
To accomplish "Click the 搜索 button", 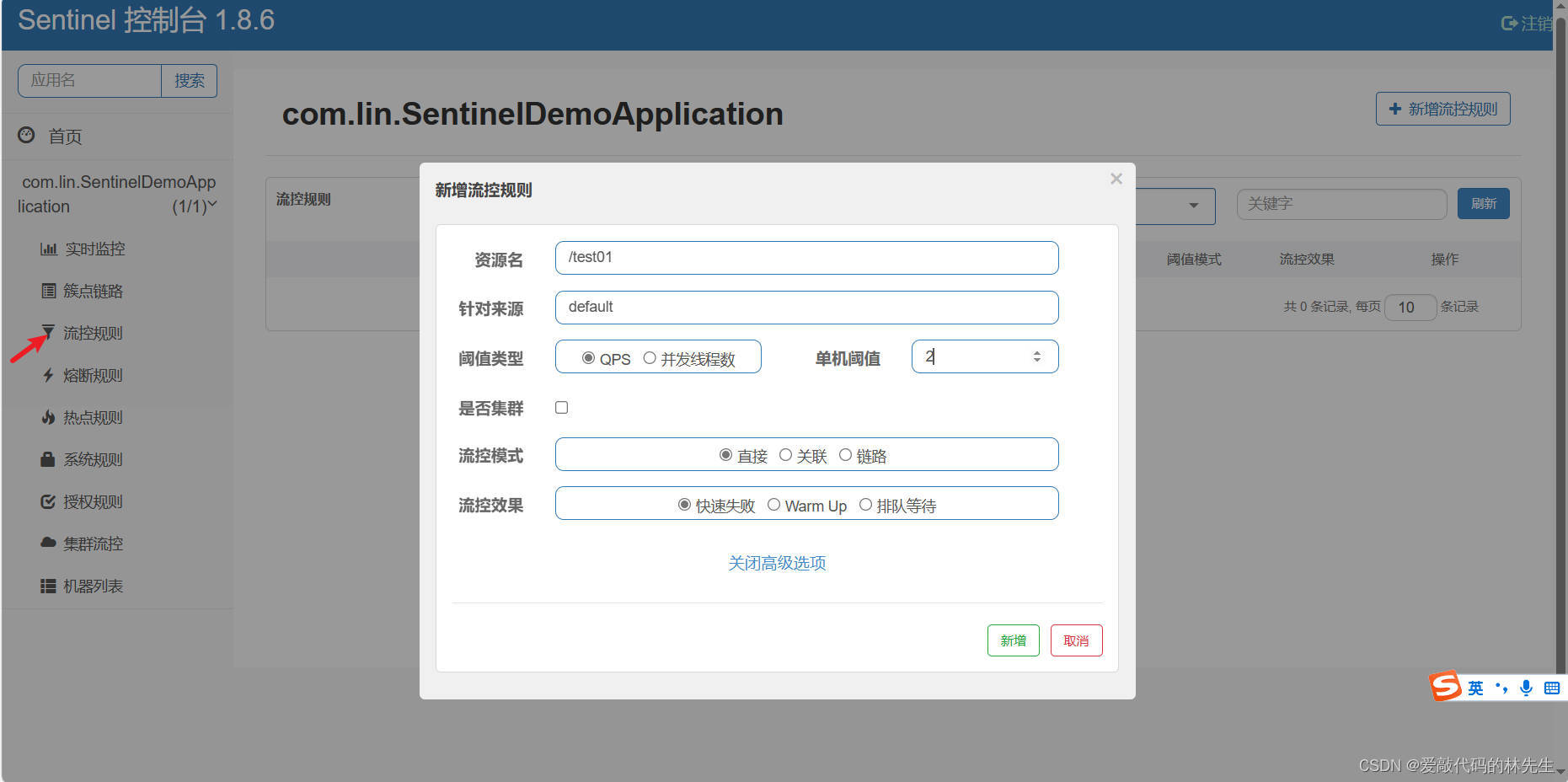I will [x=190, y=81].
